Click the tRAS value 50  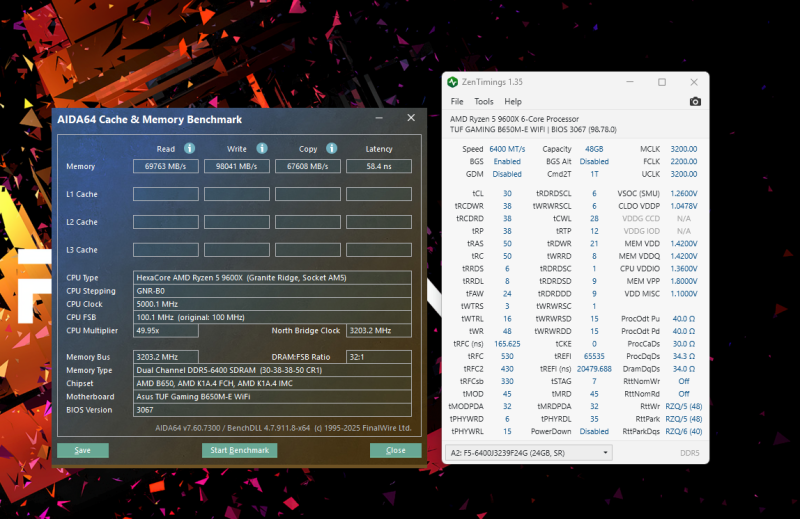pyautogui.click(x=507, y=243)
